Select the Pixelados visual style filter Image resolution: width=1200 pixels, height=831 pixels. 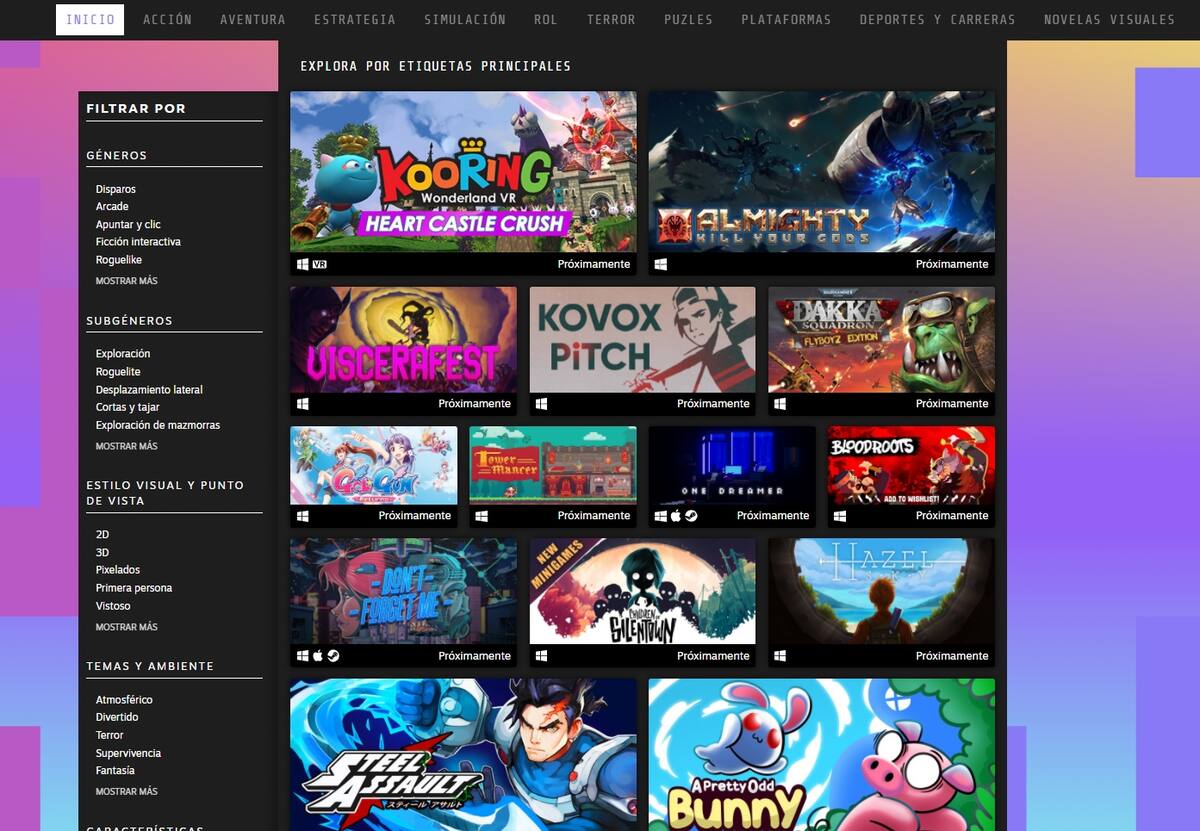click(x=118, y=570)
